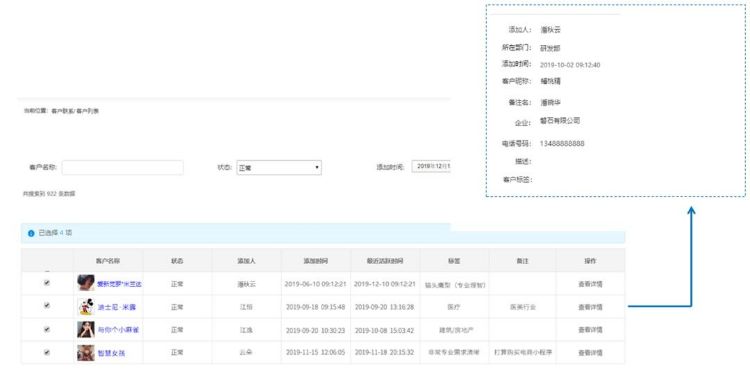The width and height of the screenshot is (750, 375).
Task: Click 磐石有限公司 company value in detail panel
Action: point(560,121)
